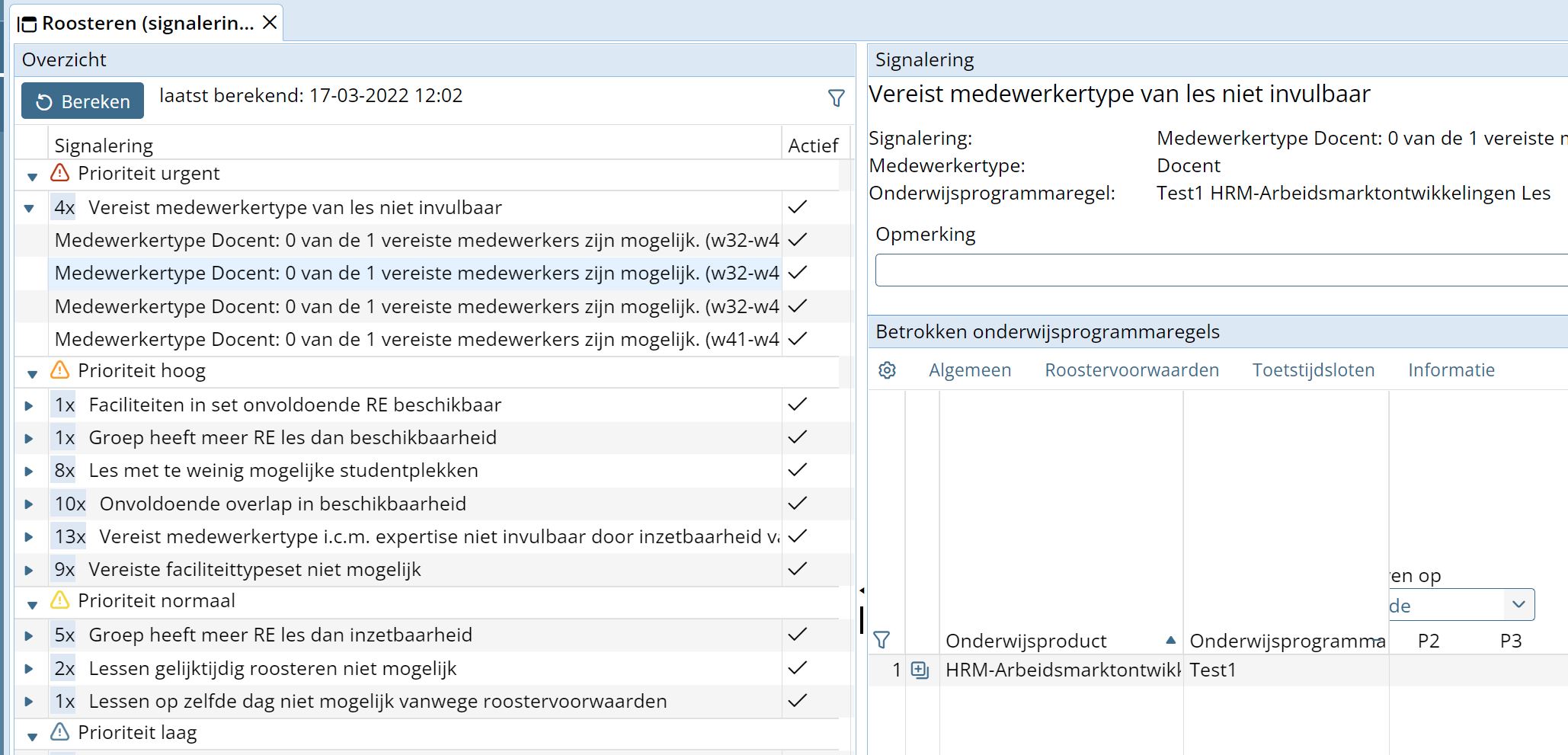Expand Vereist medewerkertype i.c.m. expertise row
This screenshot has height=755, width=1568.
coord(29,537)
